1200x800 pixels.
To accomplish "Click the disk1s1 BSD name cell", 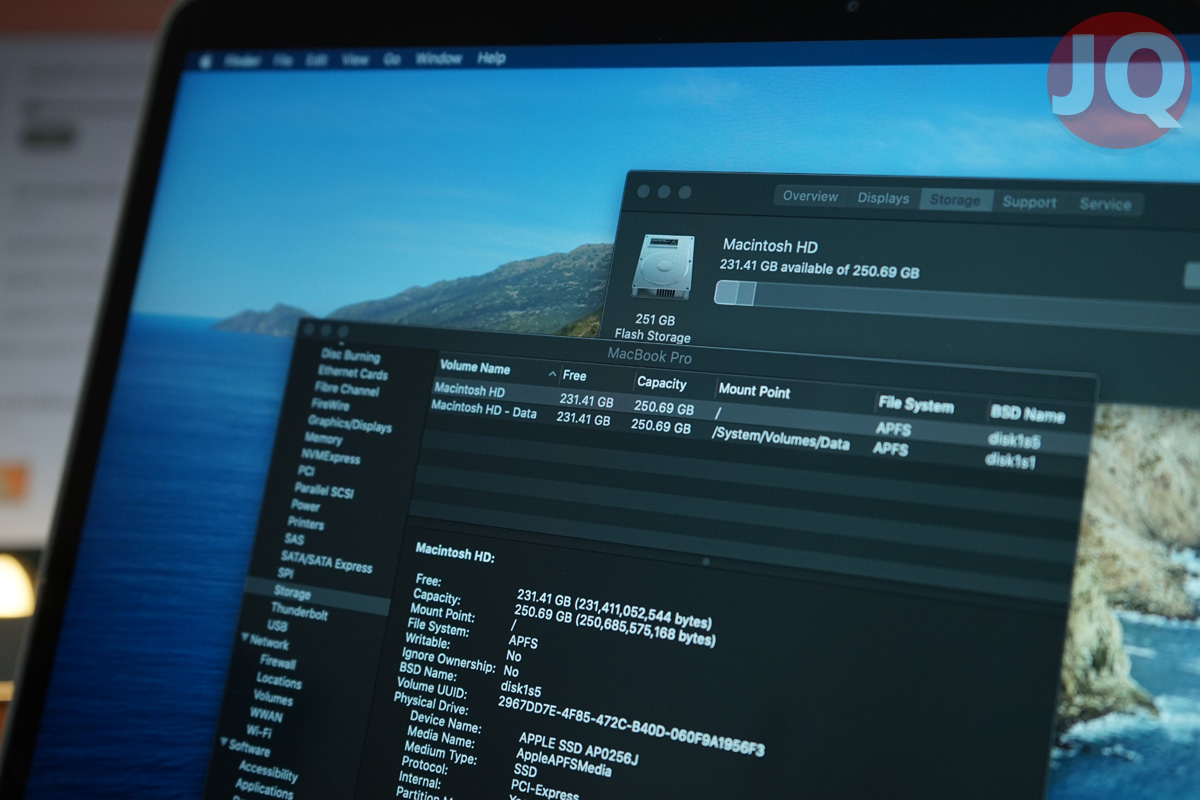I will point(1010,460).
